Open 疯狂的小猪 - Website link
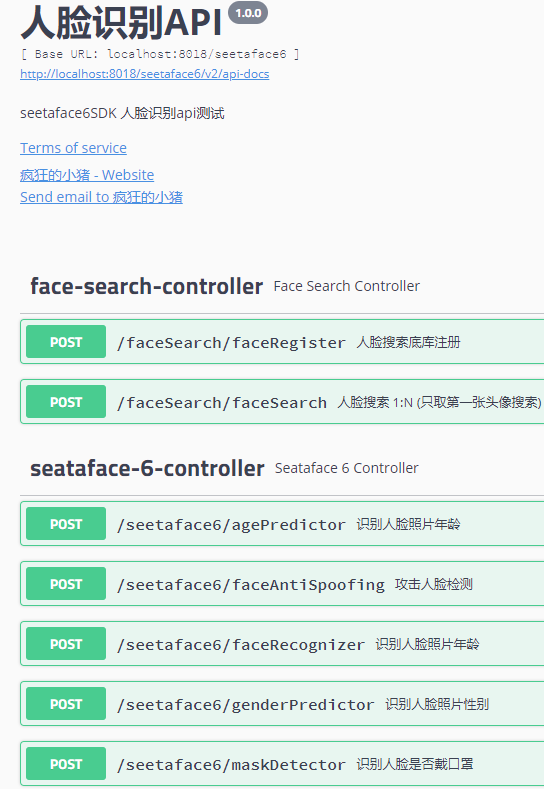This screenshot has height=789, width=544. [x=87, y=175]
